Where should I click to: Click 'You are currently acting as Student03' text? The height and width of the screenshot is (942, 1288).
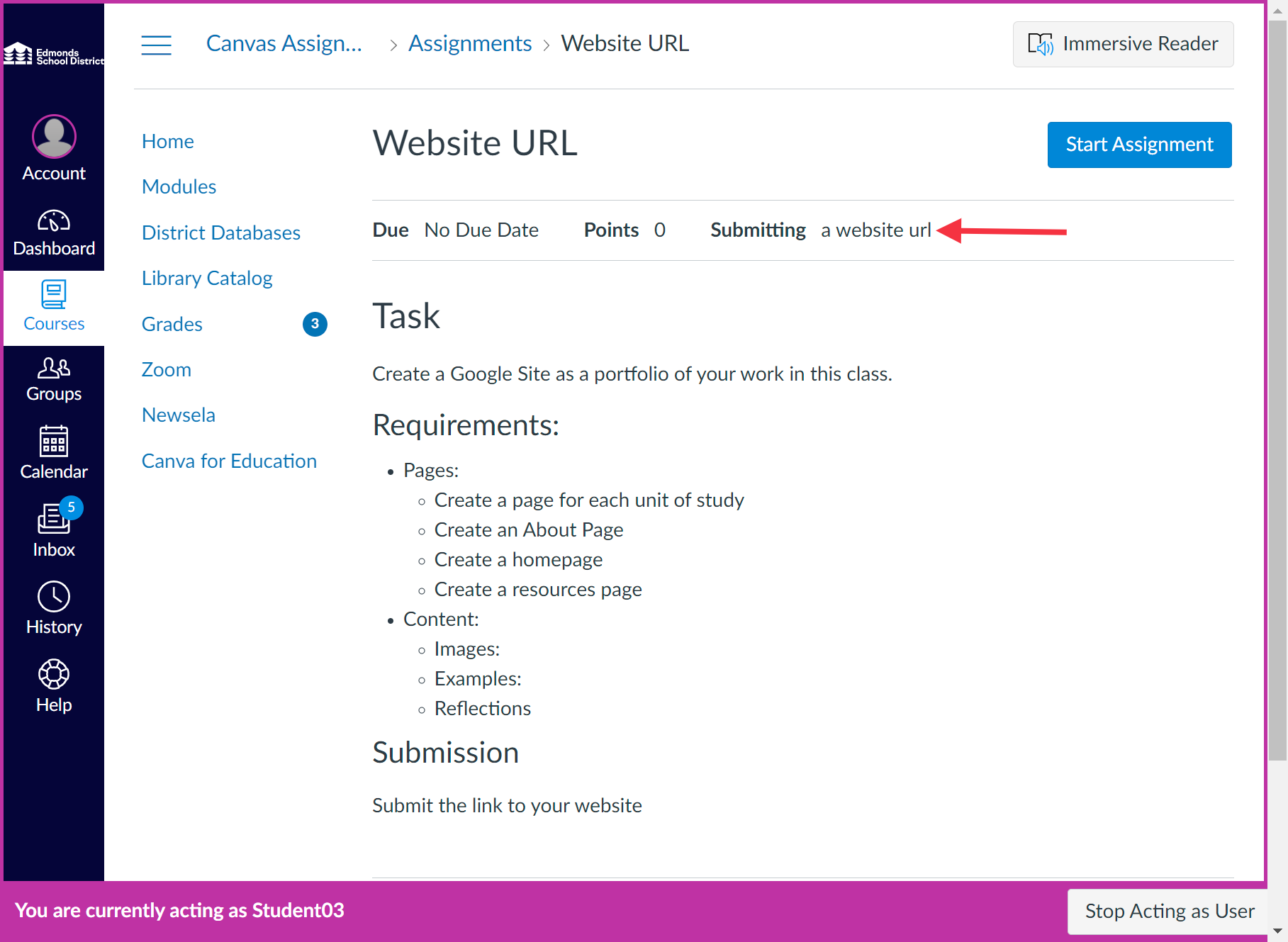point(179,911)
